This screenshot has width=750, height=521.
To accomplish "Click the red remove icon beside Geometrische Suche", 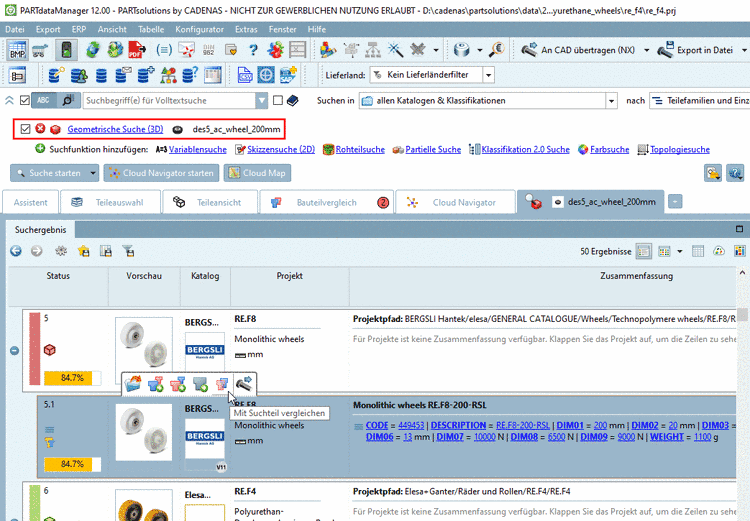I will click(40, 129).
